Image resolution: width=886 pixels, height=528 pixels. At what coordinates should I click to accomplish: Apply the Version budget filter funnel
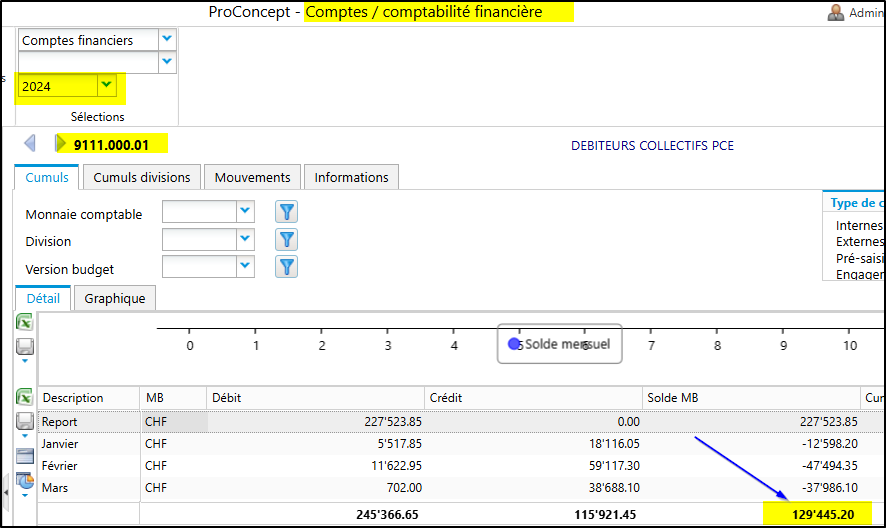pos(286,267)
